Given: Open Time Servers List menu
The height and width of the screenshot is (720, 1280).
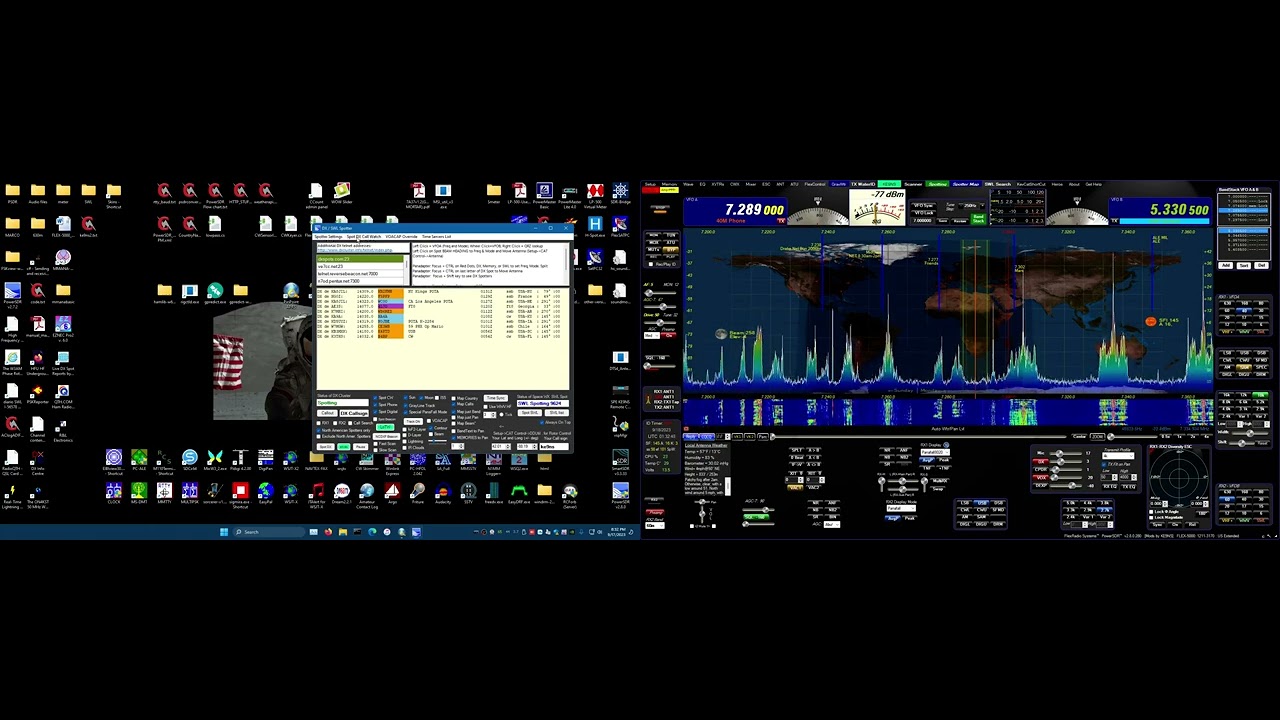Looking at the screenshot, I should [x=436, y=237].
